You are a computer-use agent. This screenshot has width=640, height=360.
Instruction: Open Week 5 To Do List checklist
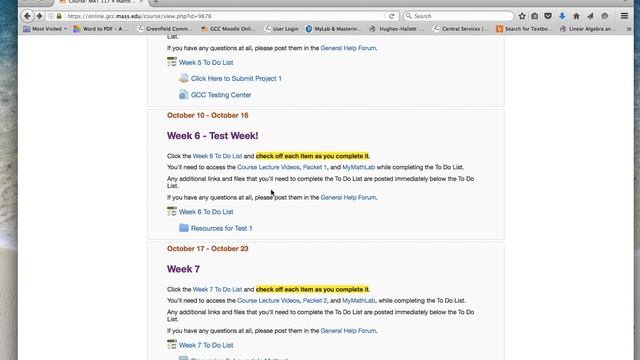coord(206,62)
